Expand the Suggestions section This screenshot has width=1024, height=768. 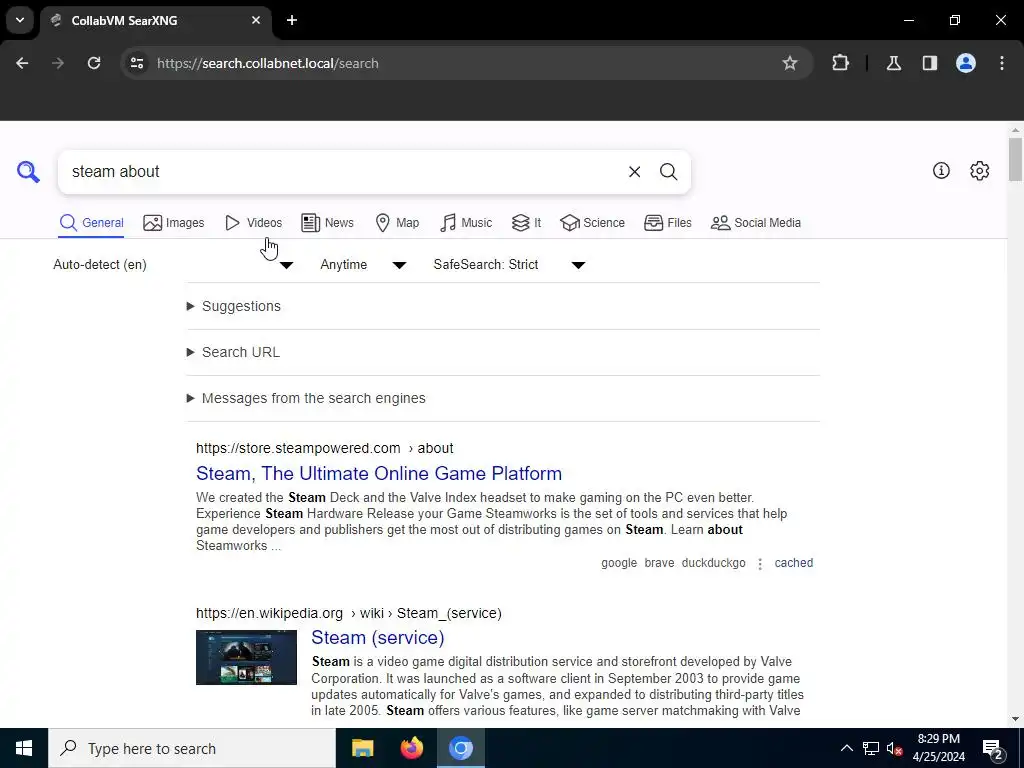click(234, 306)
